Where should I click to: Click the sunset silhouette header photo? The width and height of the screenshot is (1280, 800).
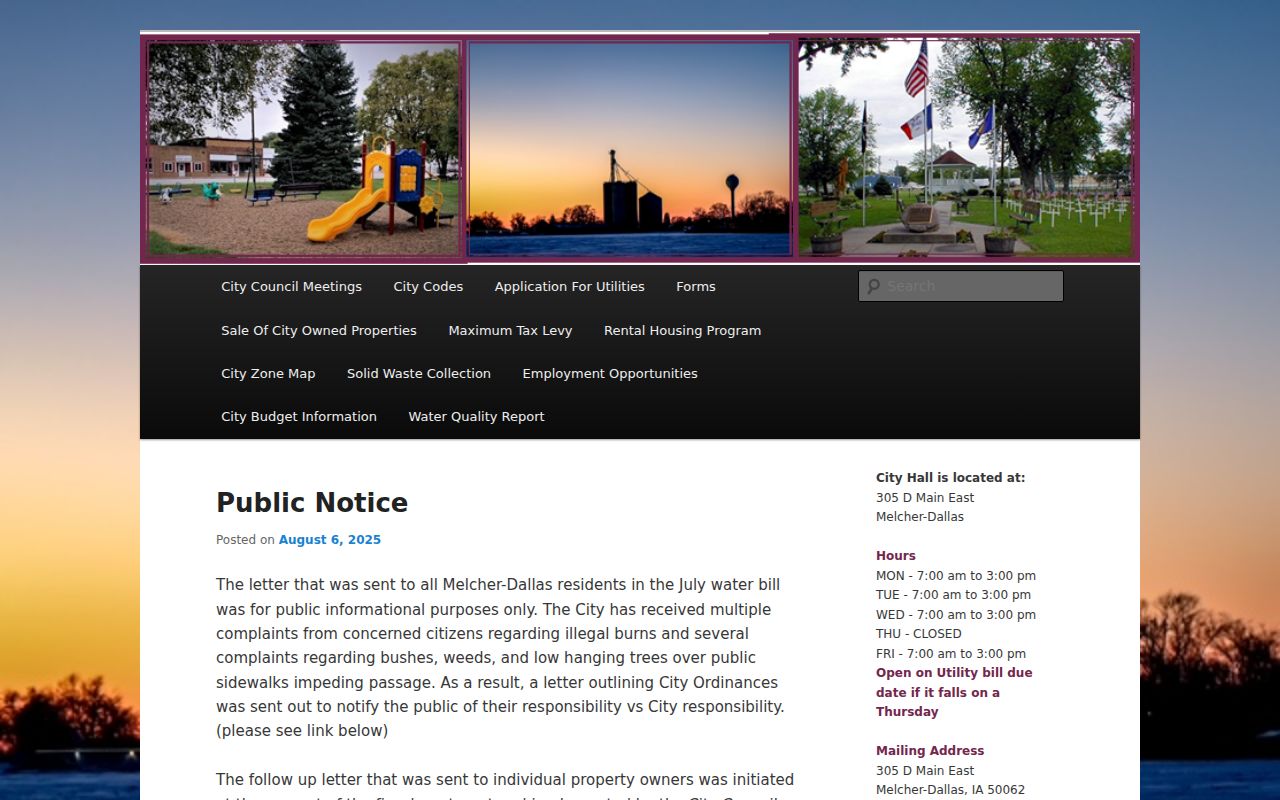[x=630, y=148]
